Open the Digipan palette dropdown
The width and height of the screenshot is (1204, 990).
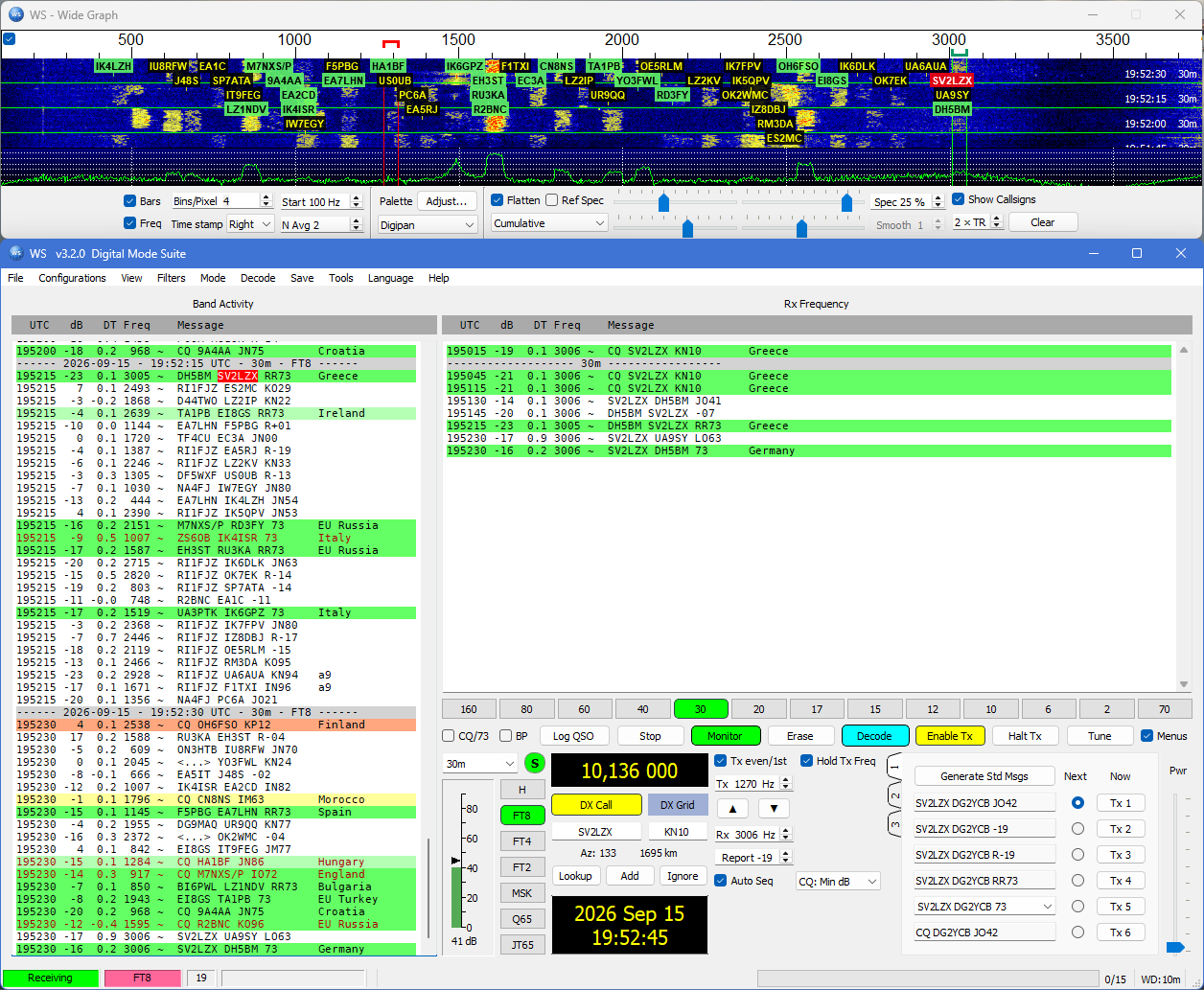[x=427, y=224]
